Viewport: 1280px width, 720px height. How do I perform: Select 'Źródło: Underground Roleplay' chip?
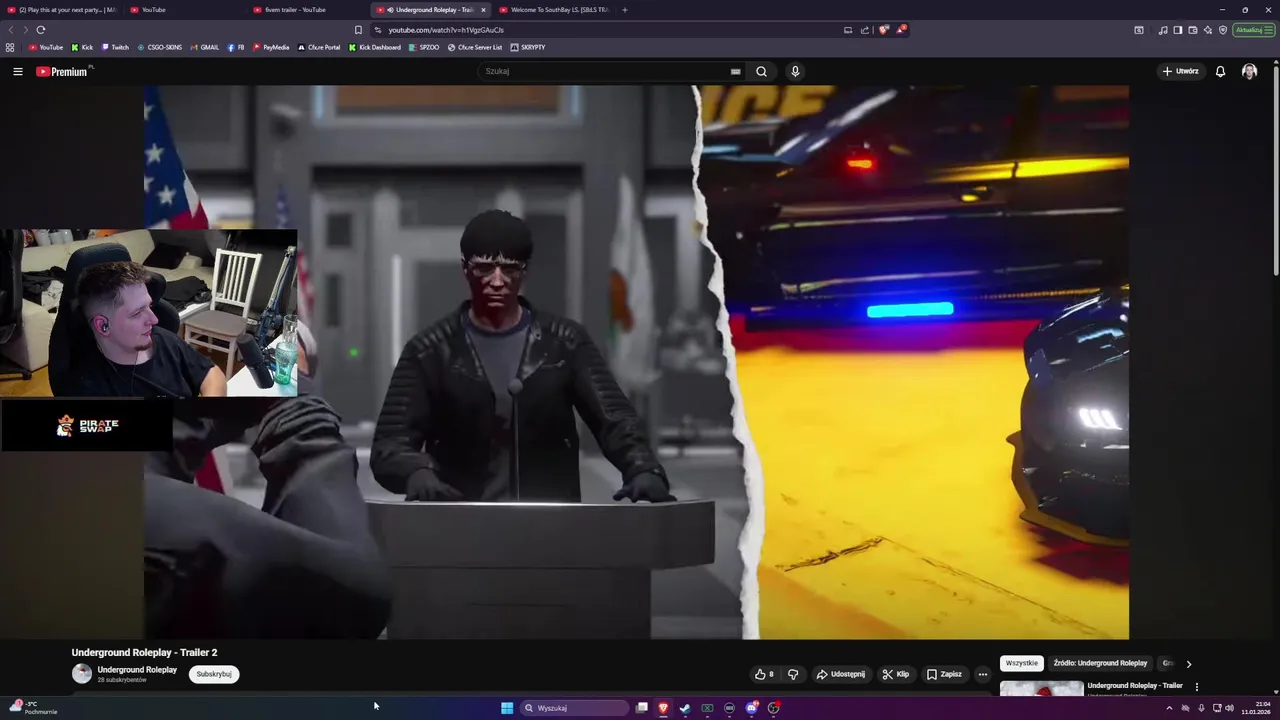coord(1100,663)
